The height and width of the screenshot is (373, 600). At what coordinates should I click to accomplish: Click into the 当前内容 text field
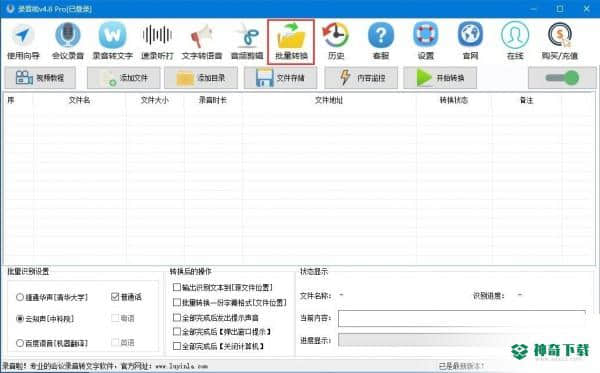coord(462,318)
